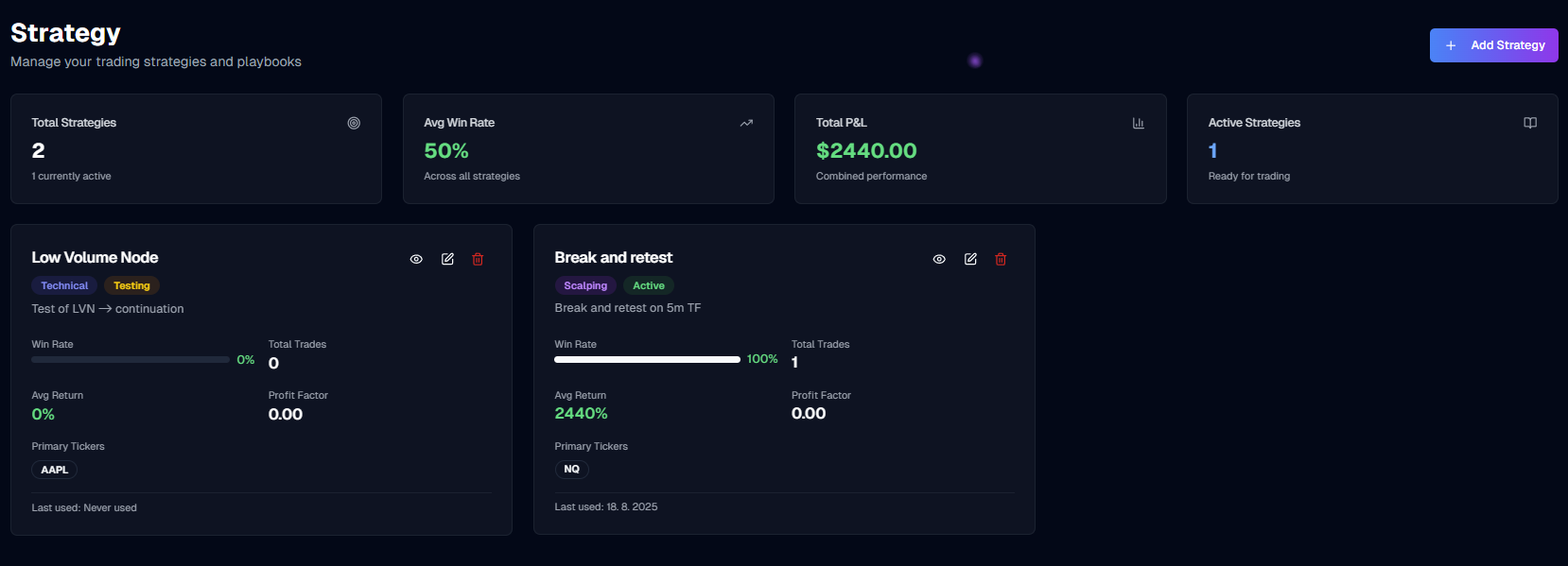Click the NQ ticker chip

click(571, 469)
